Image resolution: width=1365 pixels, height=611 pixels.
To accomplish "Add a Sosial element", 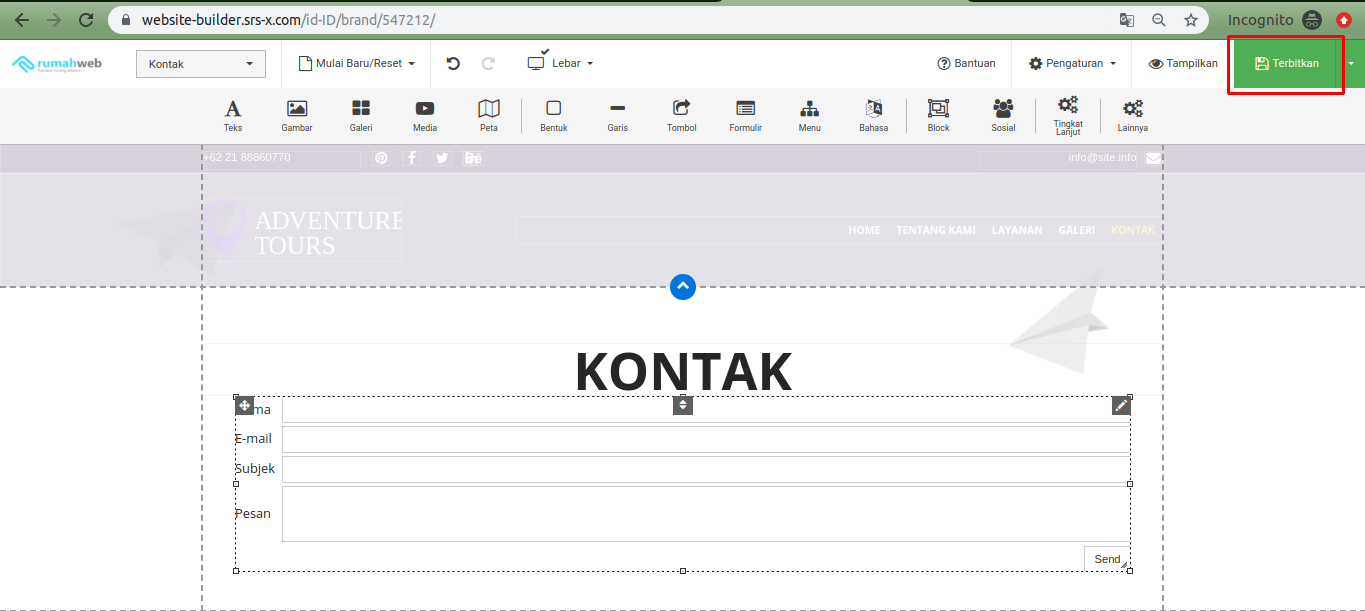I will 1003,115.
